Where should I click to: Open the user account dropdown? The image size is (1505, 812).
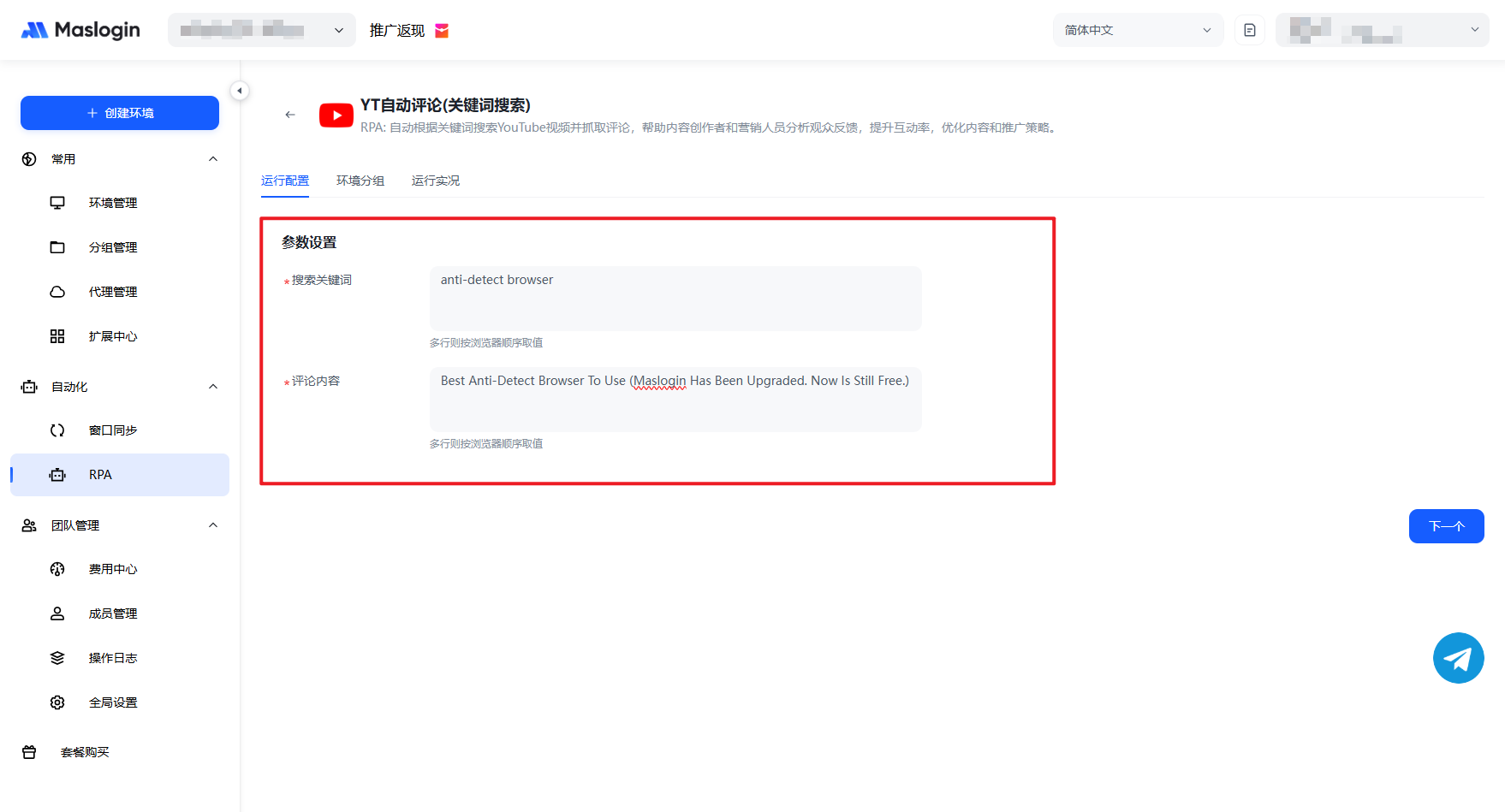[x=1382, y=30]
